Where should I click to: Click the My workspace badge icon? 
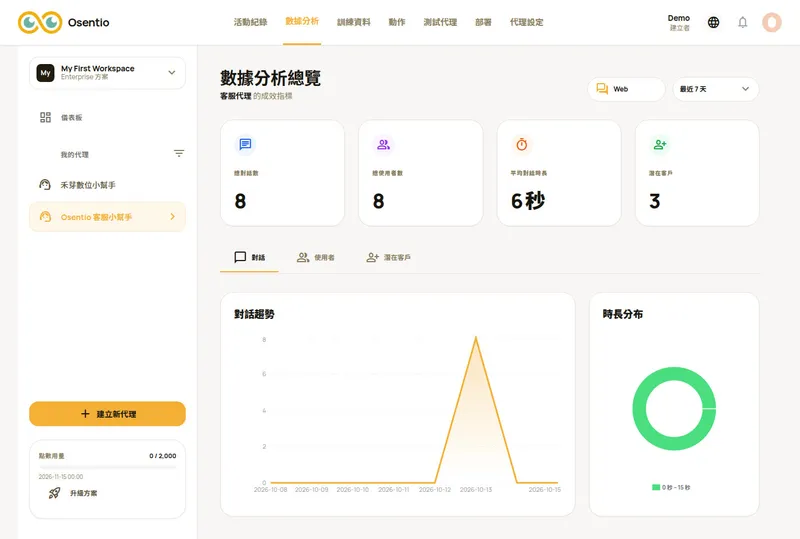click(x=45, y=73)
